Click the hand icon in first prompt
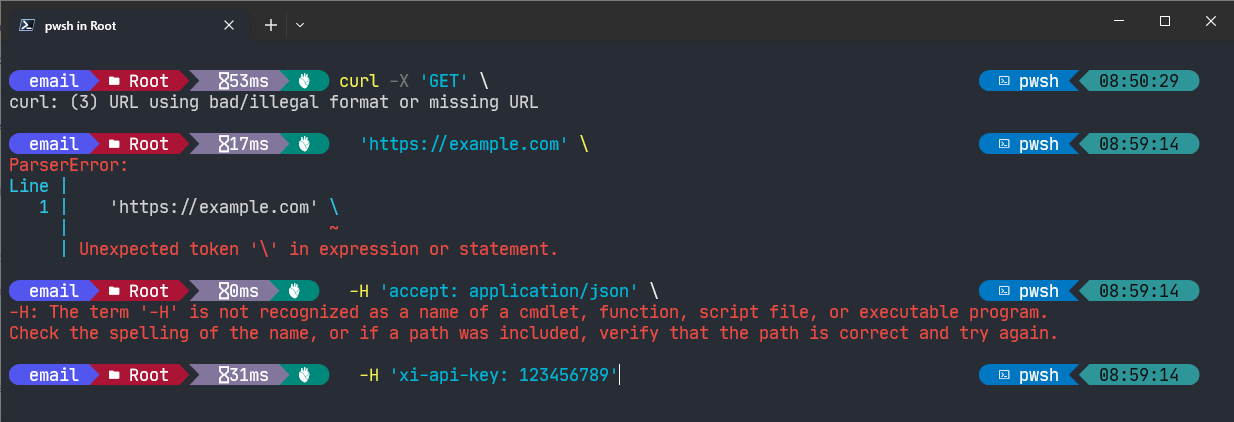The image size is (1234, 422). [305, 81]
